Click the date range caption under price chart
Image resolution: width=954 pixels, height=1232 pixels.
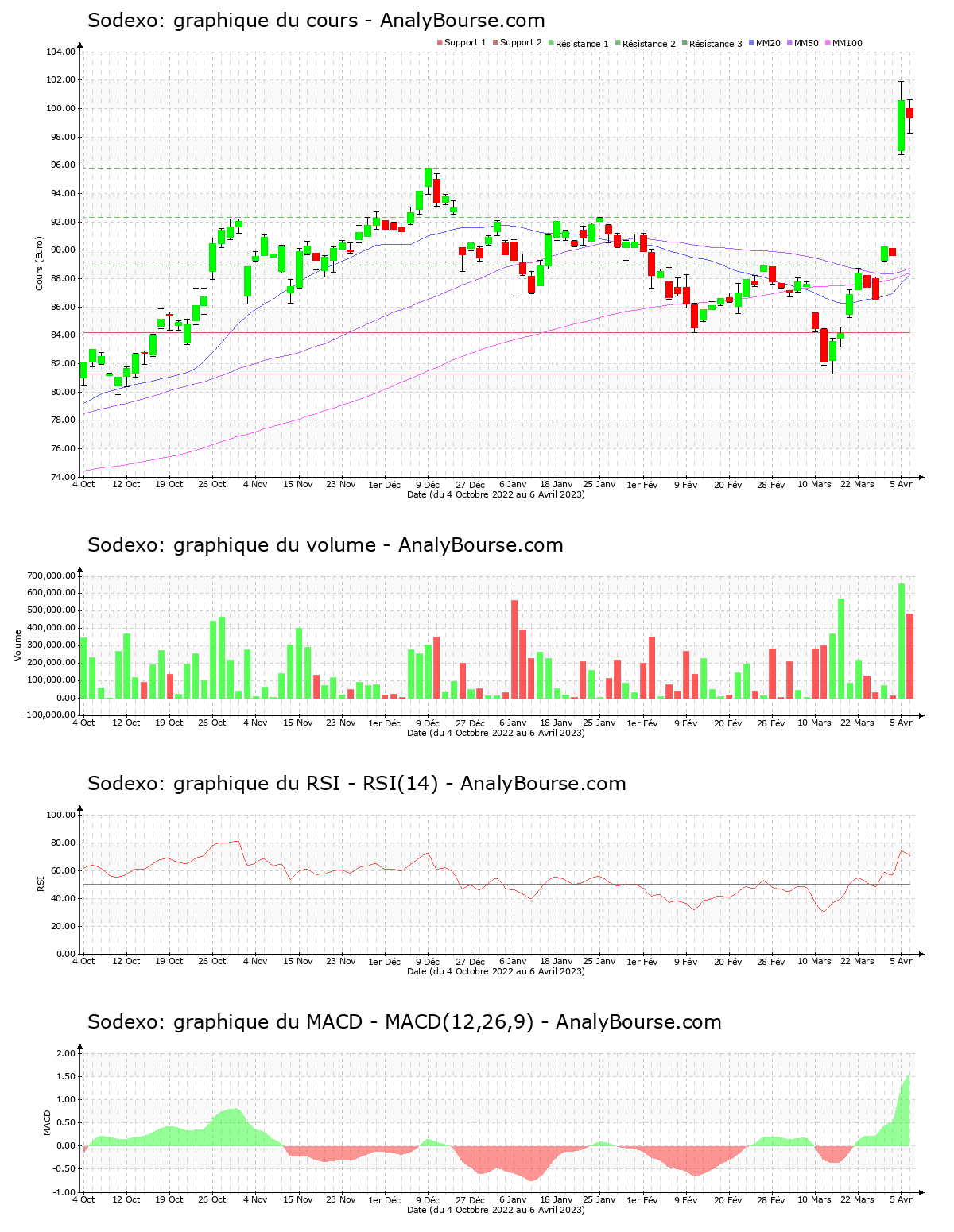496,494
